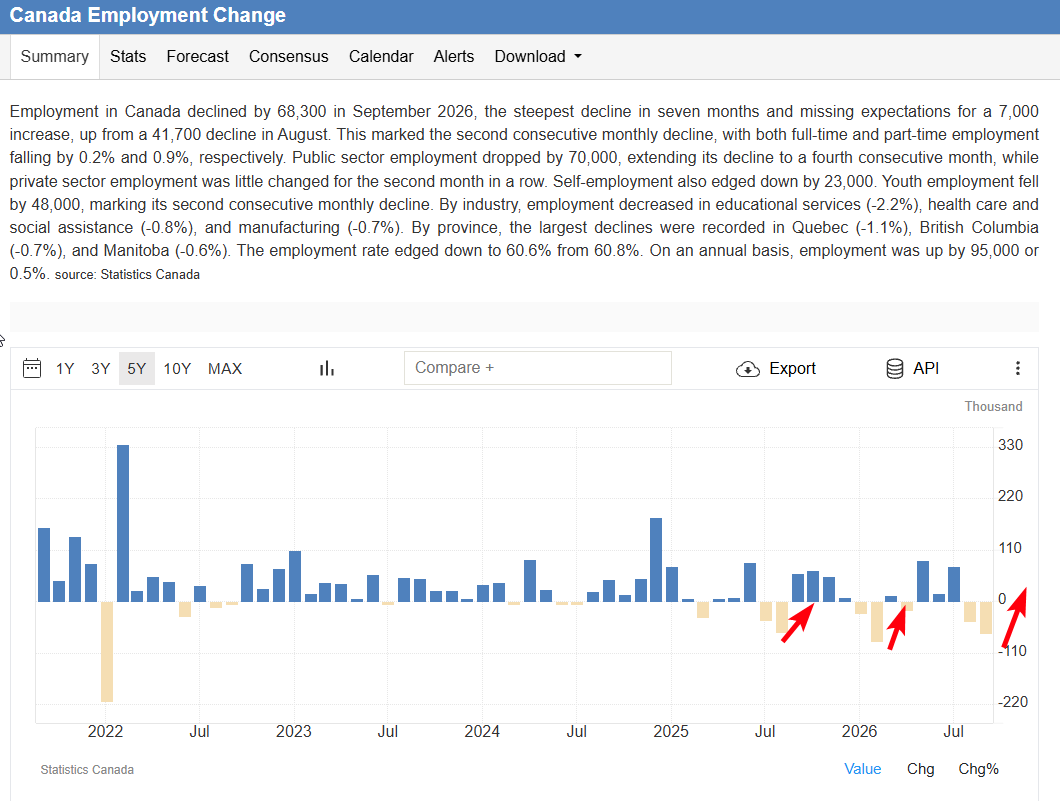
Task: Open the Summary tab
Action: tap(55, 57)
